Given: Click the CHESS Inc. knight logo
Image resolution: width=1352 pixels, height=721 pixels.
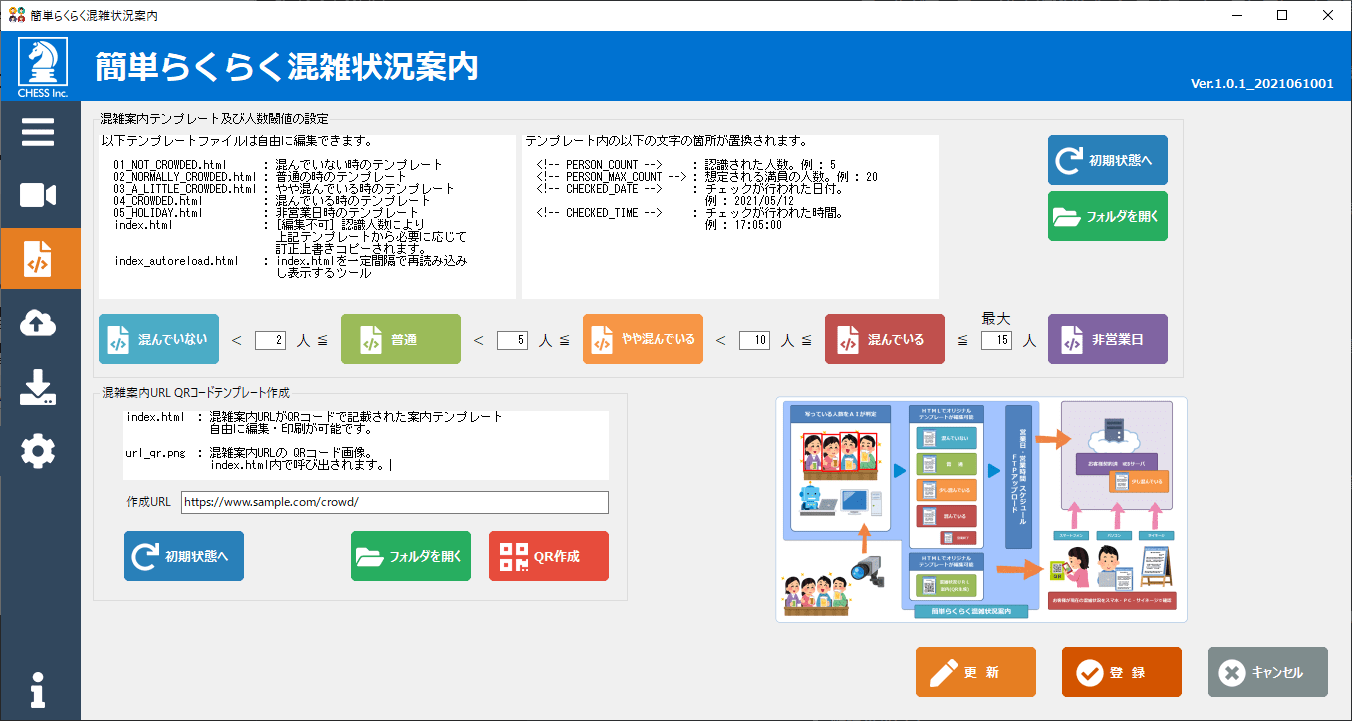Looking at the screenshot, I should [x=43, y=68].
